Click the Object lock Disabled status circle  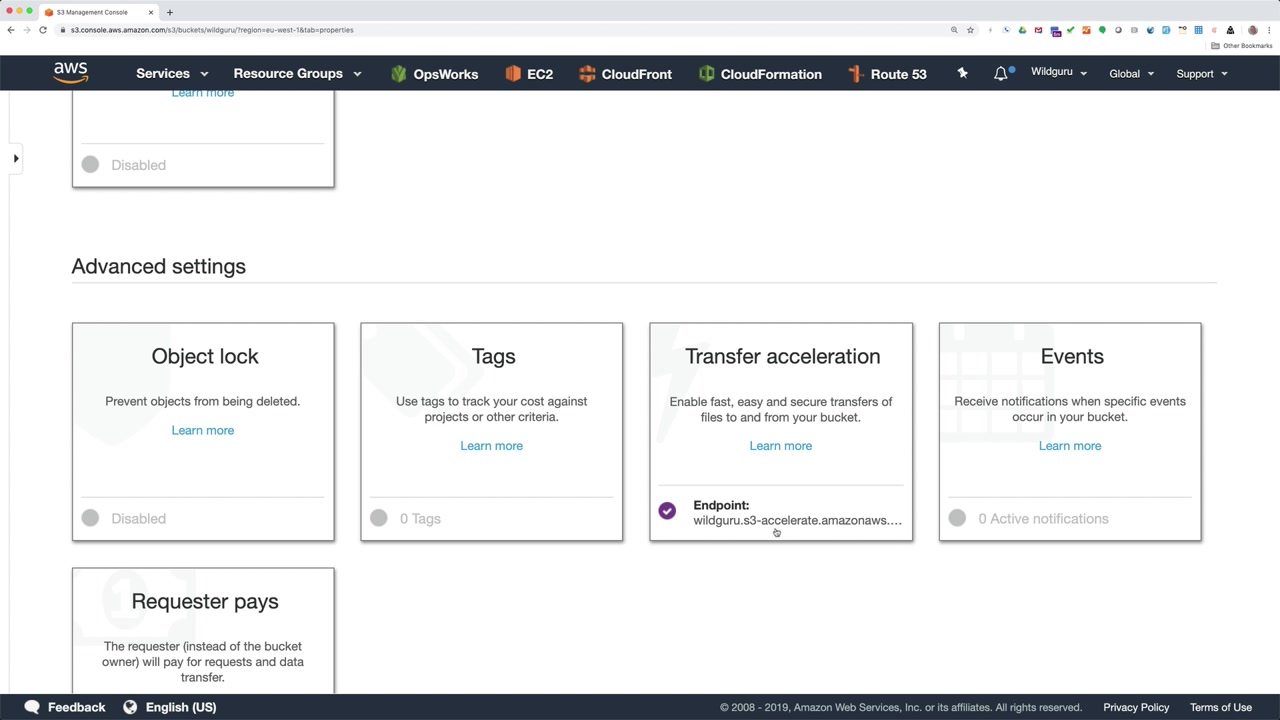pyautogui.click(x=90, y=518)
